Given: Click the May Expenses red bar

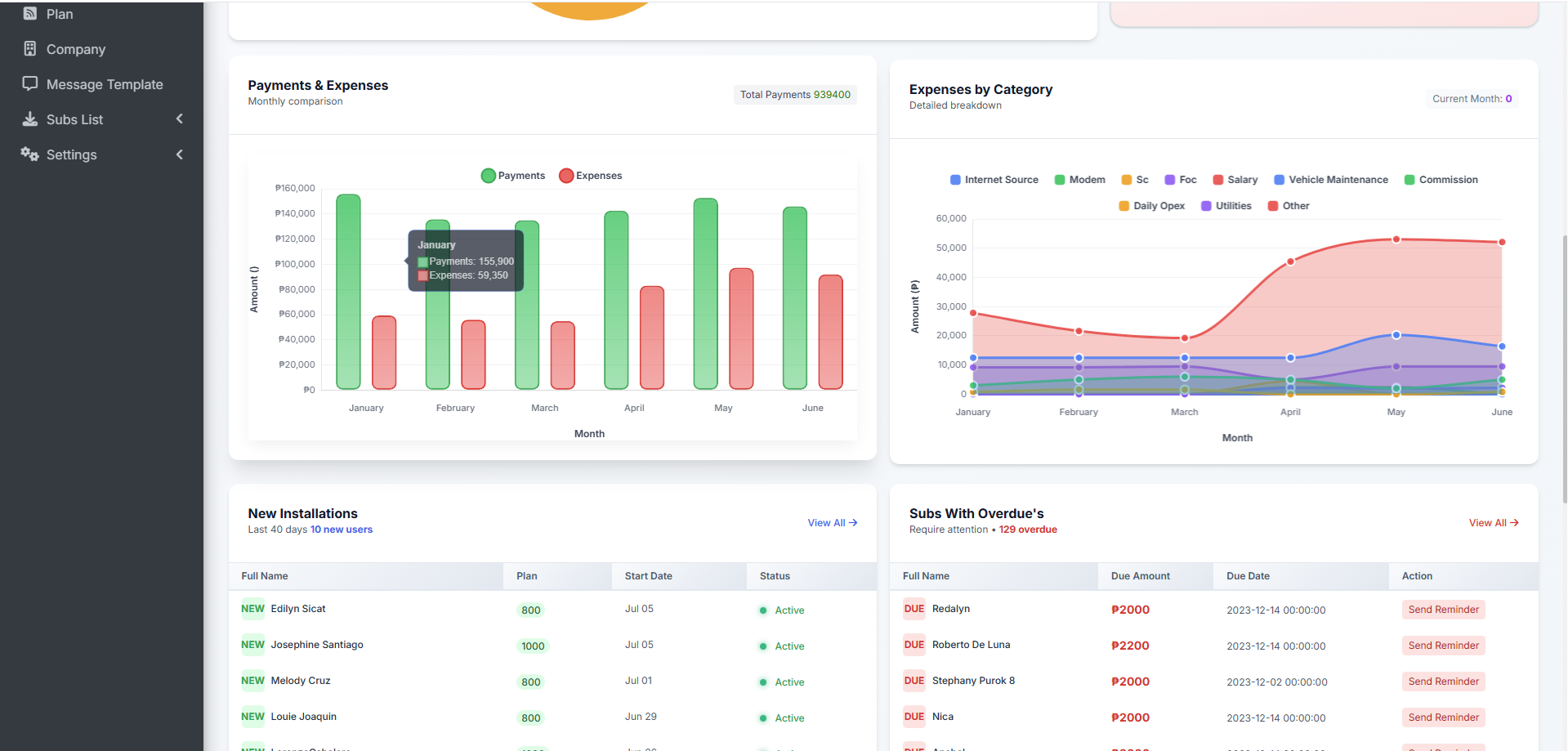Looking at the screenshot, I should click(x=741, y=329).
